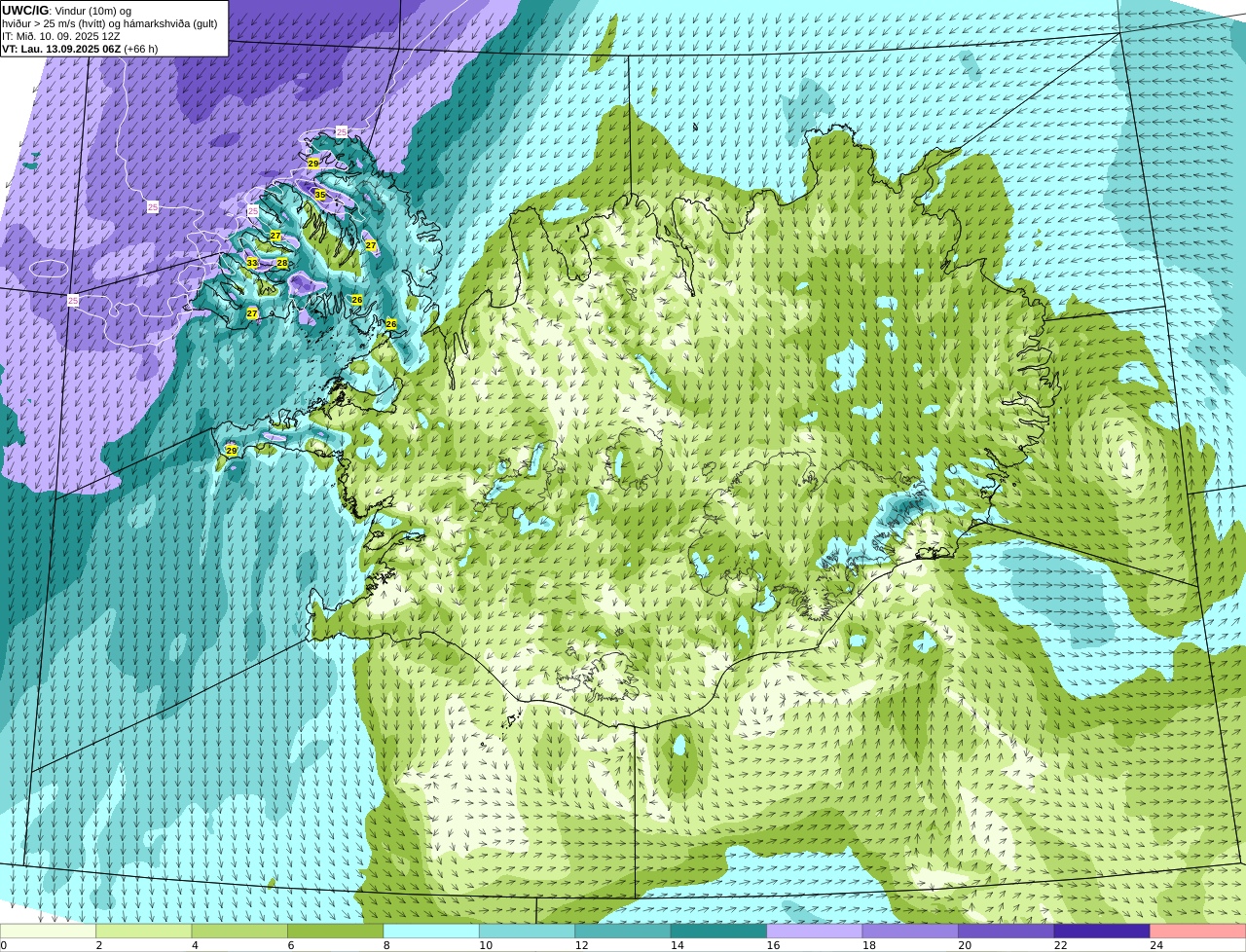Screen dimensions: 1246x952
Task: Click legend scale number '18'
Action: 868,945
